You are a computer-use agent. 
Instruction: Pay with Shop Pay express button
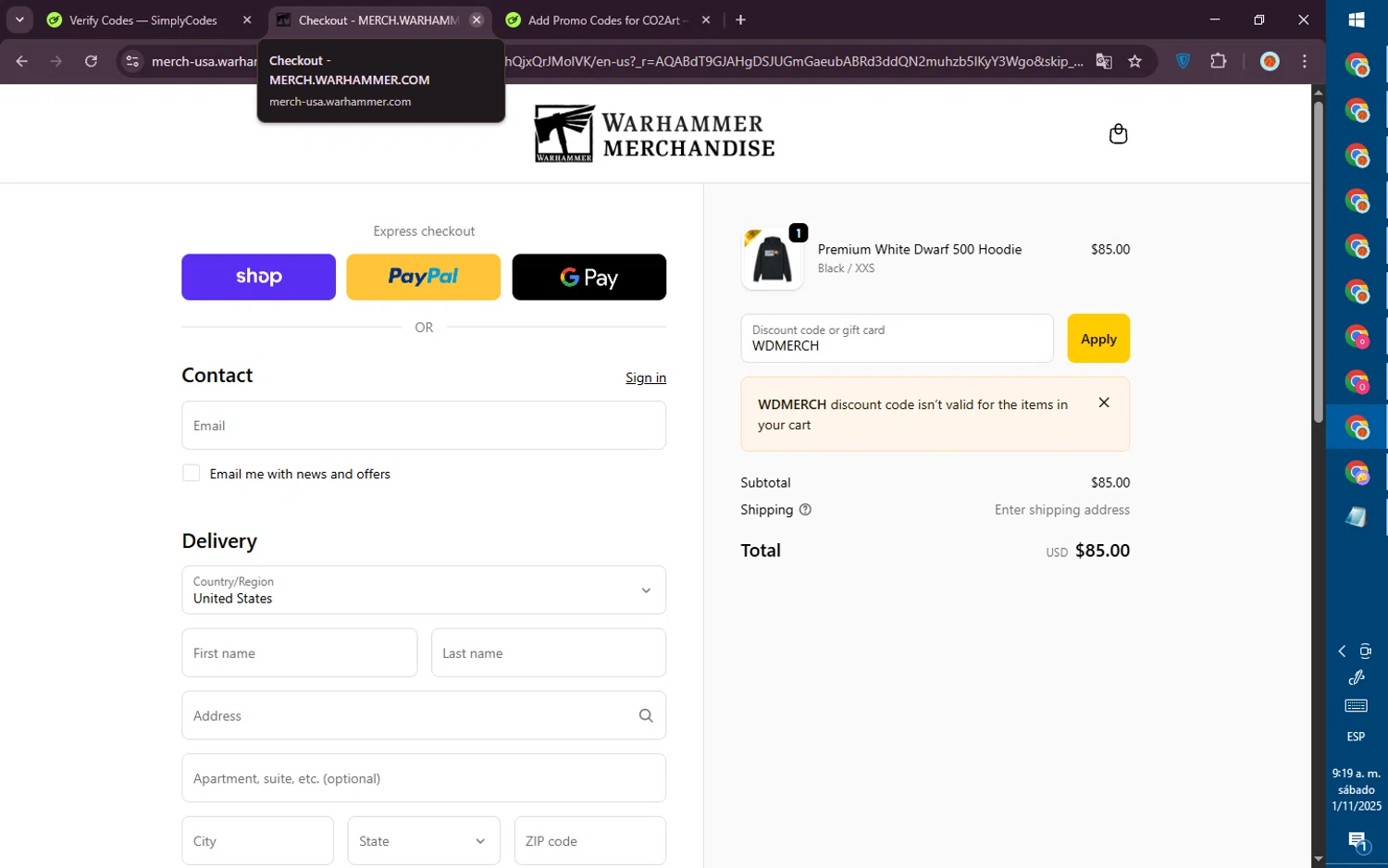pyautogui.click(x=258, y=277)
